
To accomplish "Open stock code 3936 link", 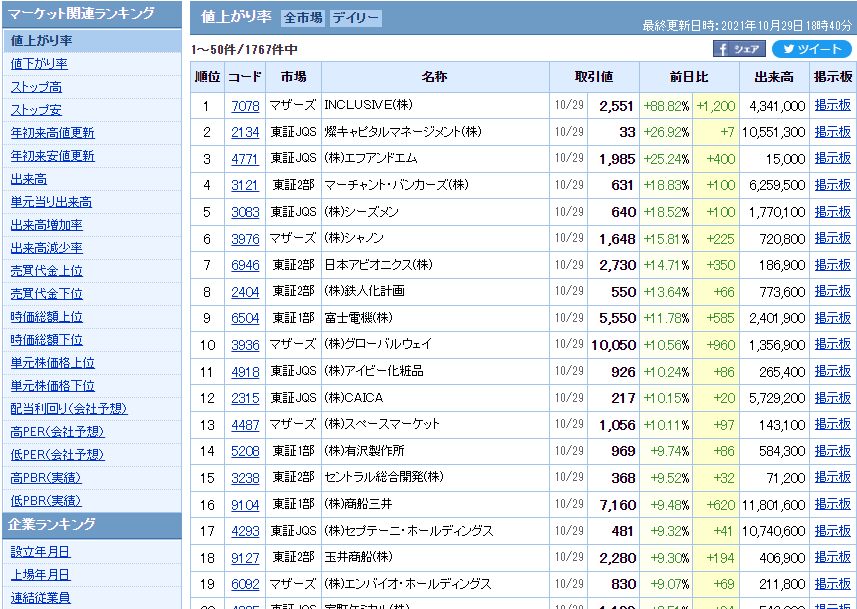I will pyautogui.click(x=245, y=345).
